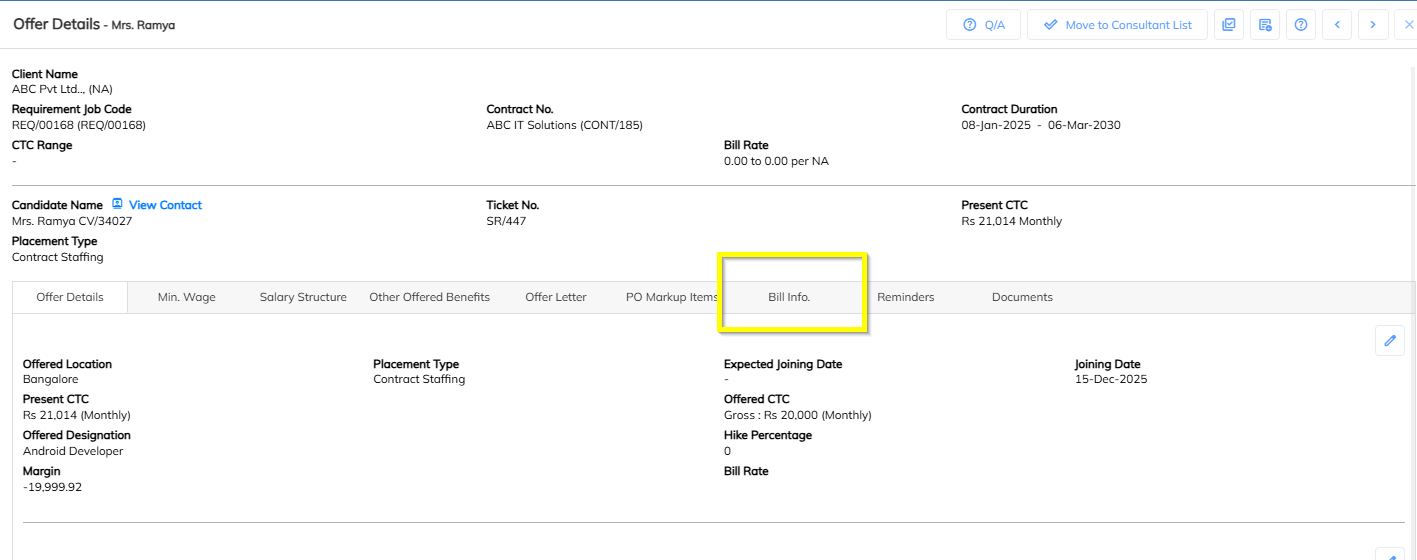Click the Q/A button
The image size is (1417, 560).
tap(983, 25)
